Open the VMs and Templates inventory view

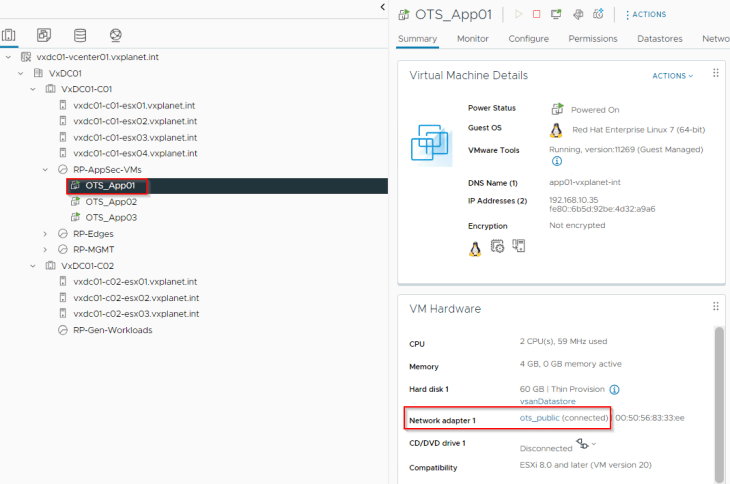coord(44,35)
